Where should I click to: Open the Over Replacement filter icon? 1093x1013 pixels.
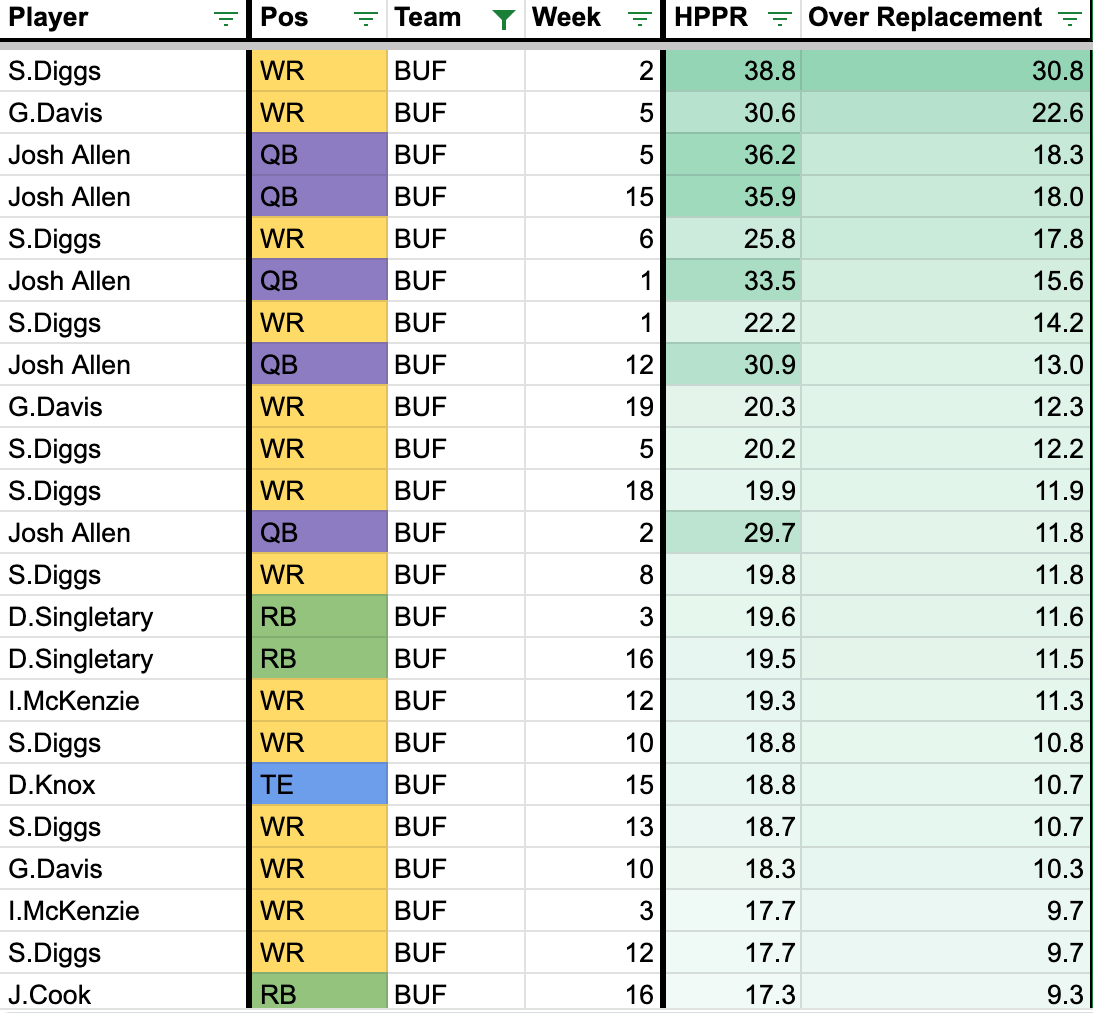1069,19
